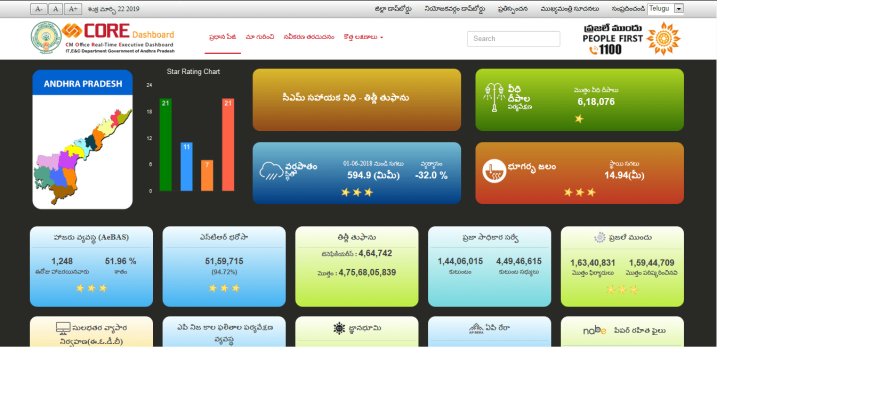The height and width of the screenshot is (409, 870).
Task: Click the monitor icon in ease of business card
Action: coord(63,328)
